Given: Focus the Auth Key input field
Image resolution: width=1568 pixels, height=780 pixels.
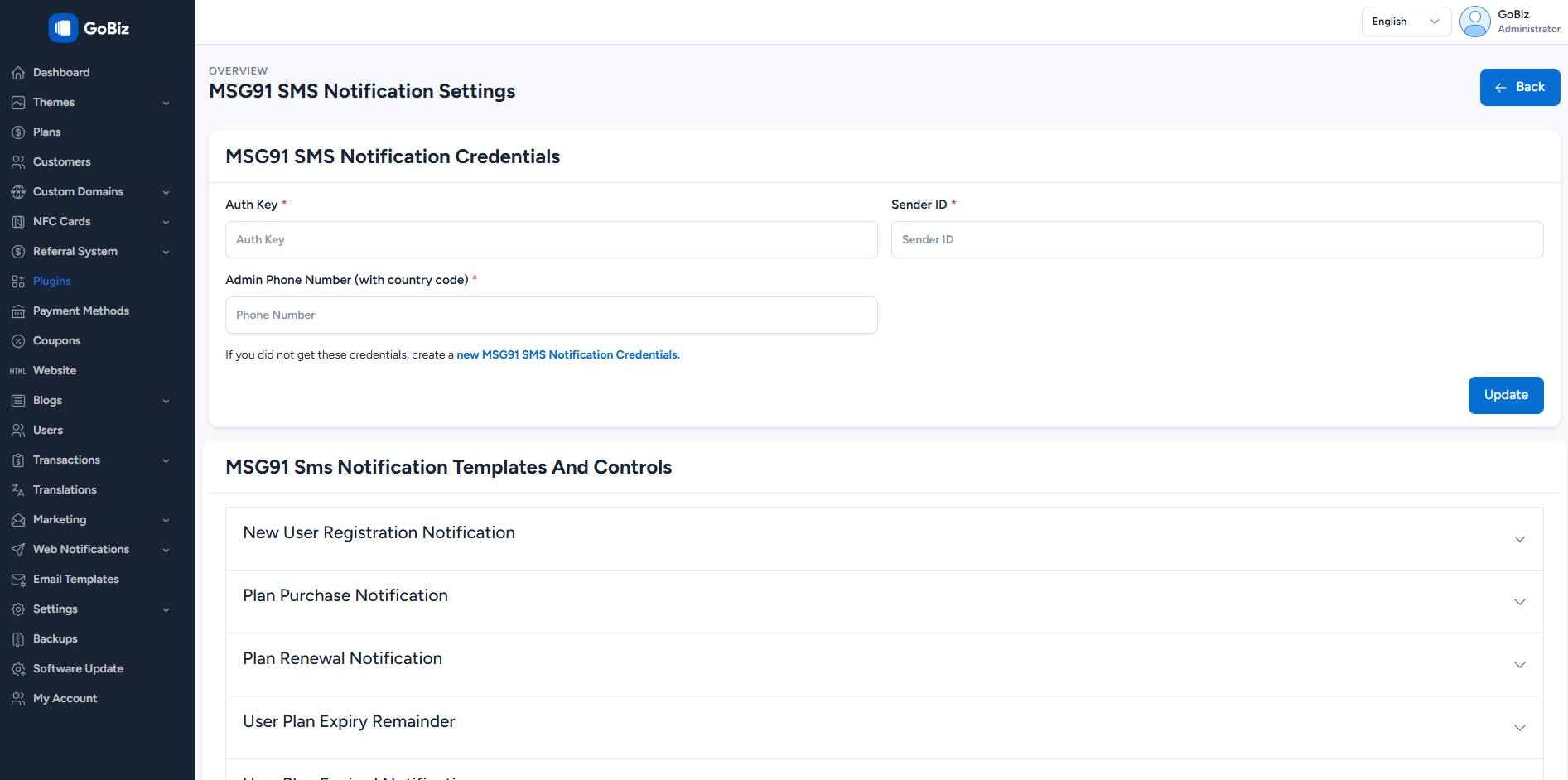Looking at the screenshot, I should pos(551,240).
